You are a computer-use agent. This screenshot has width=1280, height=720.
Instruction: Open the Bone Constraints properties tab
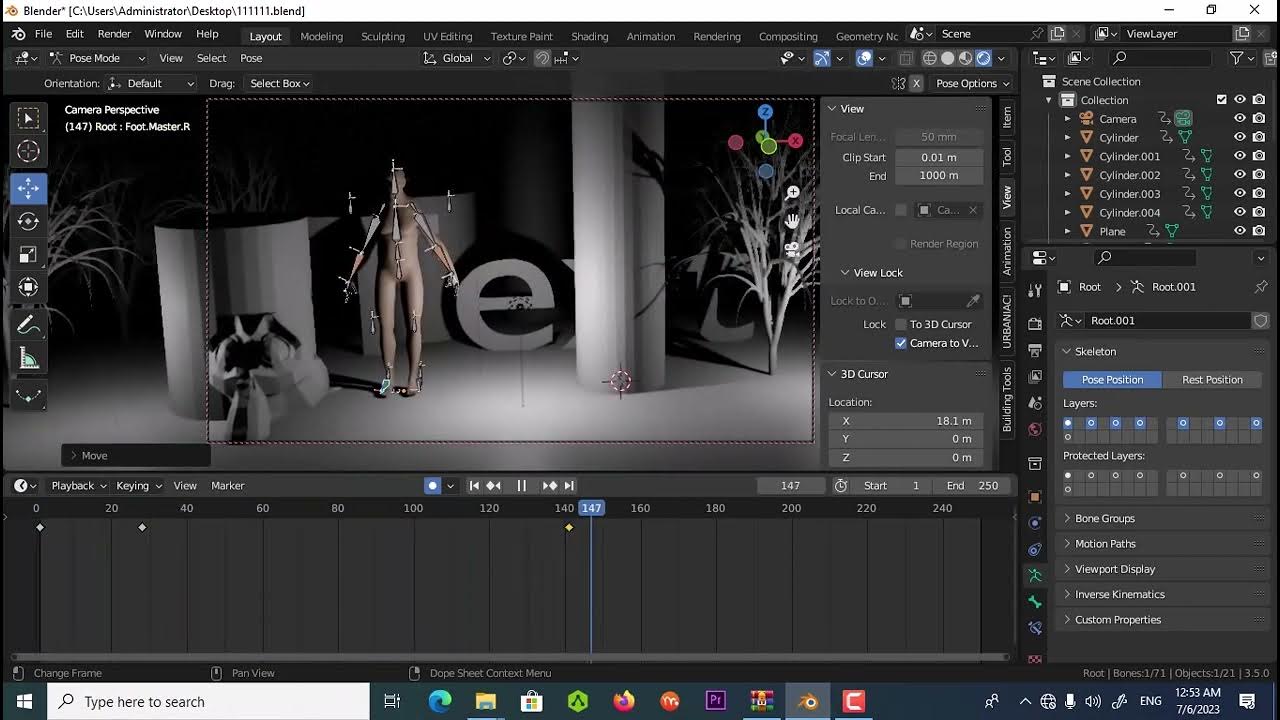coord(1035,628)
